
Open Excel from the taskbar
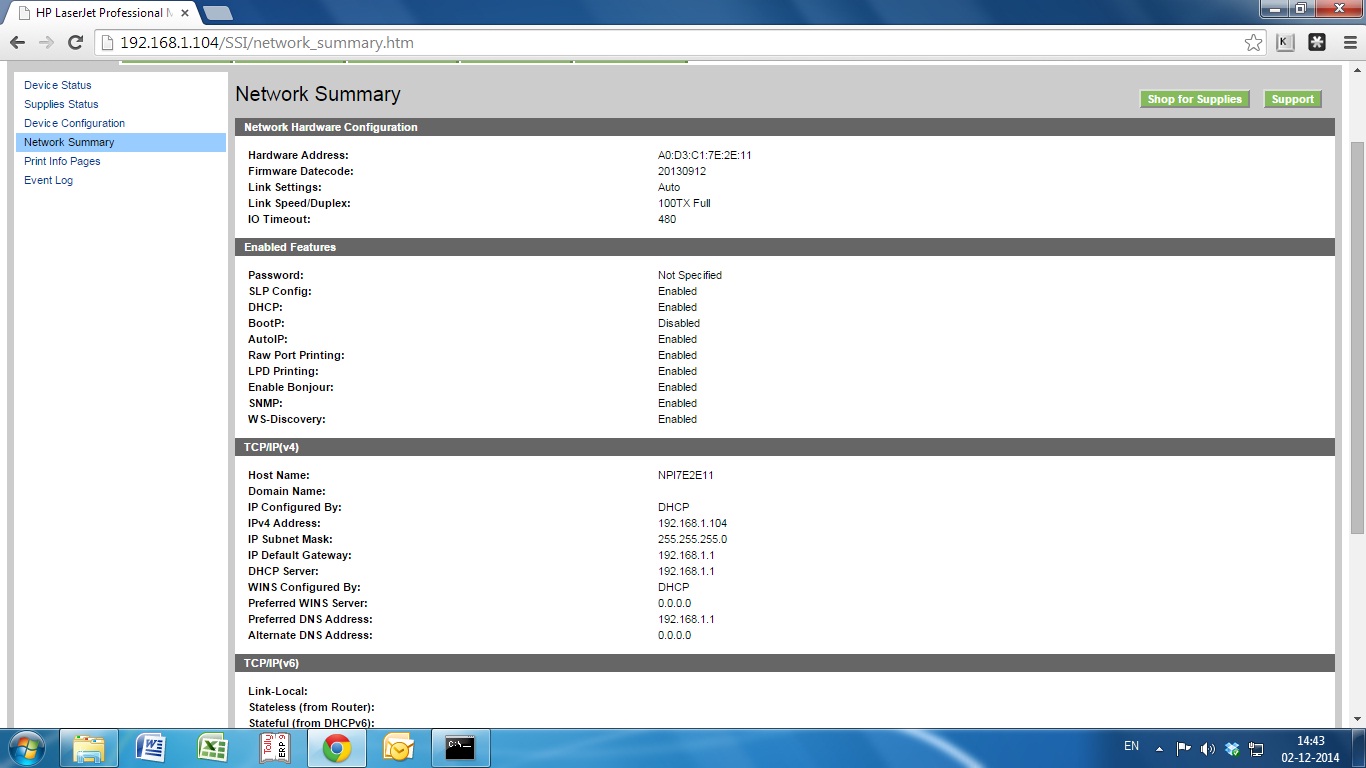point(212,748)
